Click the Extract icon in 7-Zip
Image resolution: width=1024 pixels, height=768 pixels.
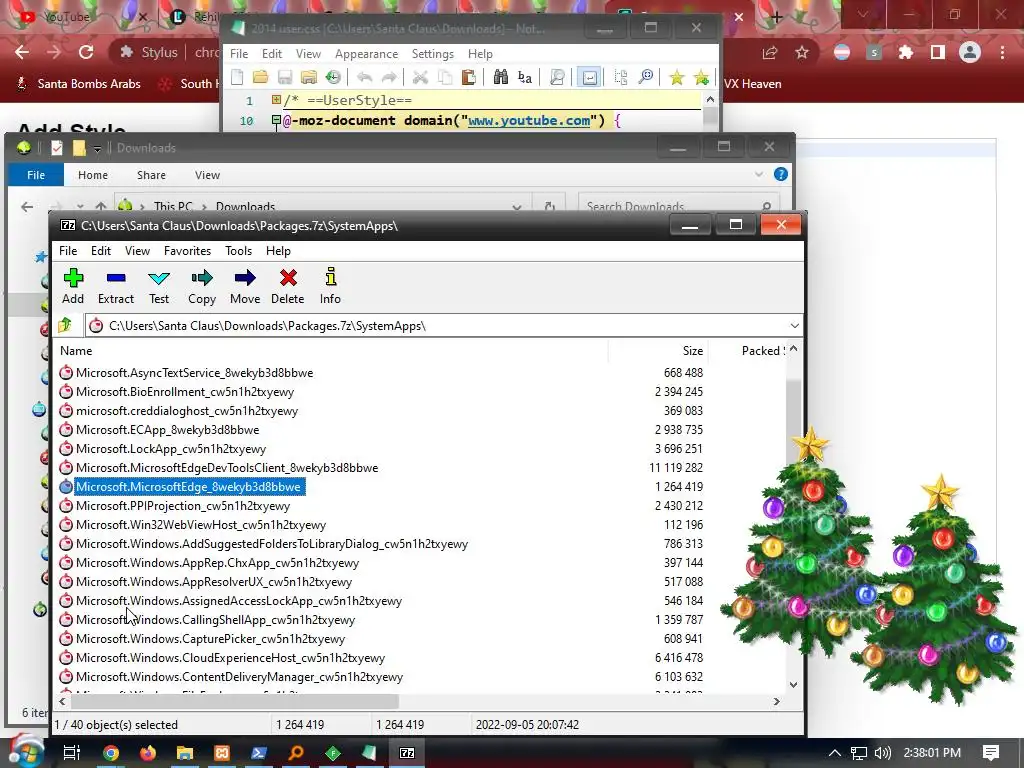(116, 286)
